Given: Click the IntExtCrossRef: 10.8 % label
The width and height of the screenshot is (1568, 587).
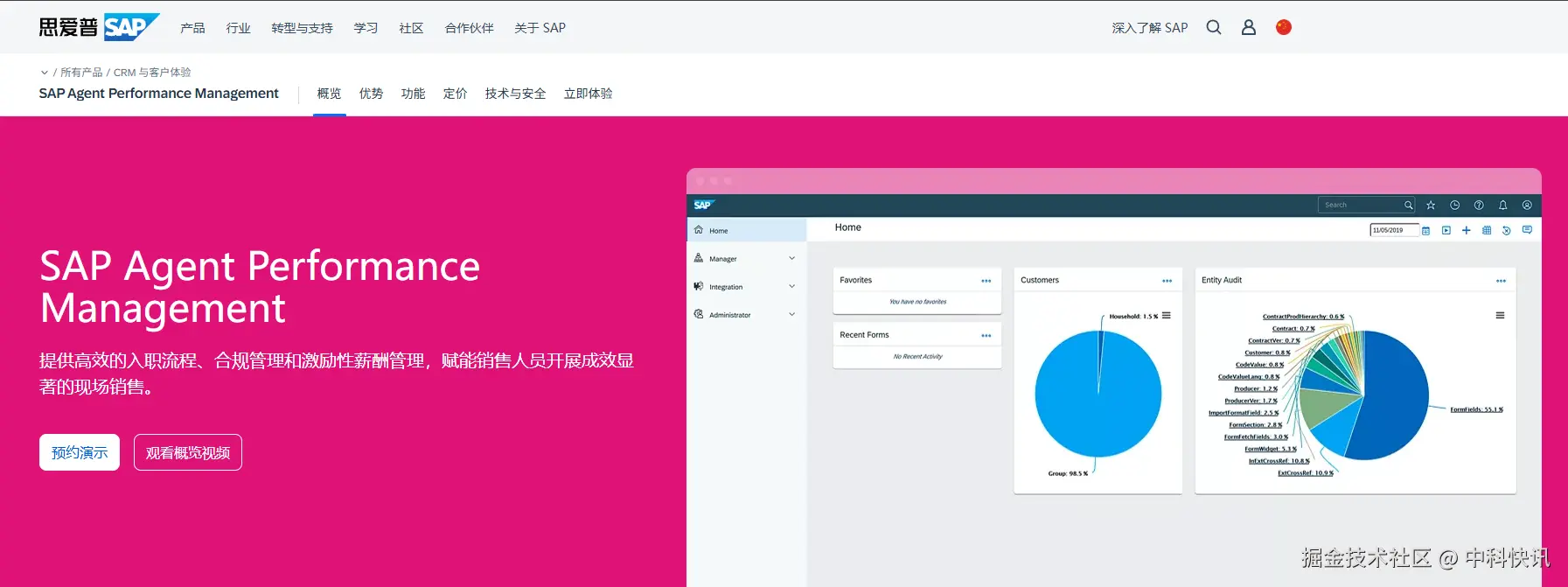Looking at the screenshot, I should click(1279, 461).
